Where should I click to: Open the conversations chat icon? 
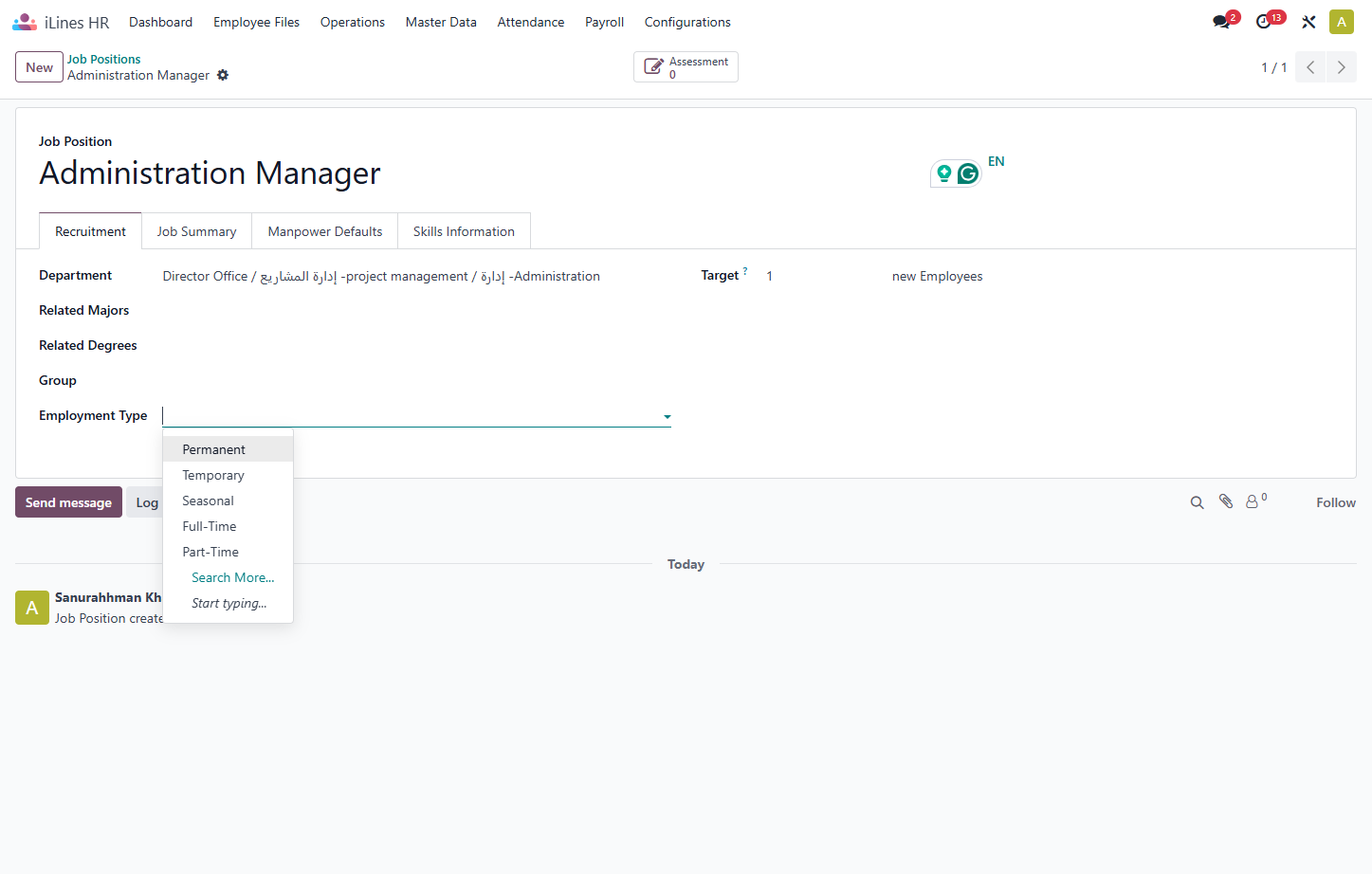[x=1221, y=22]
